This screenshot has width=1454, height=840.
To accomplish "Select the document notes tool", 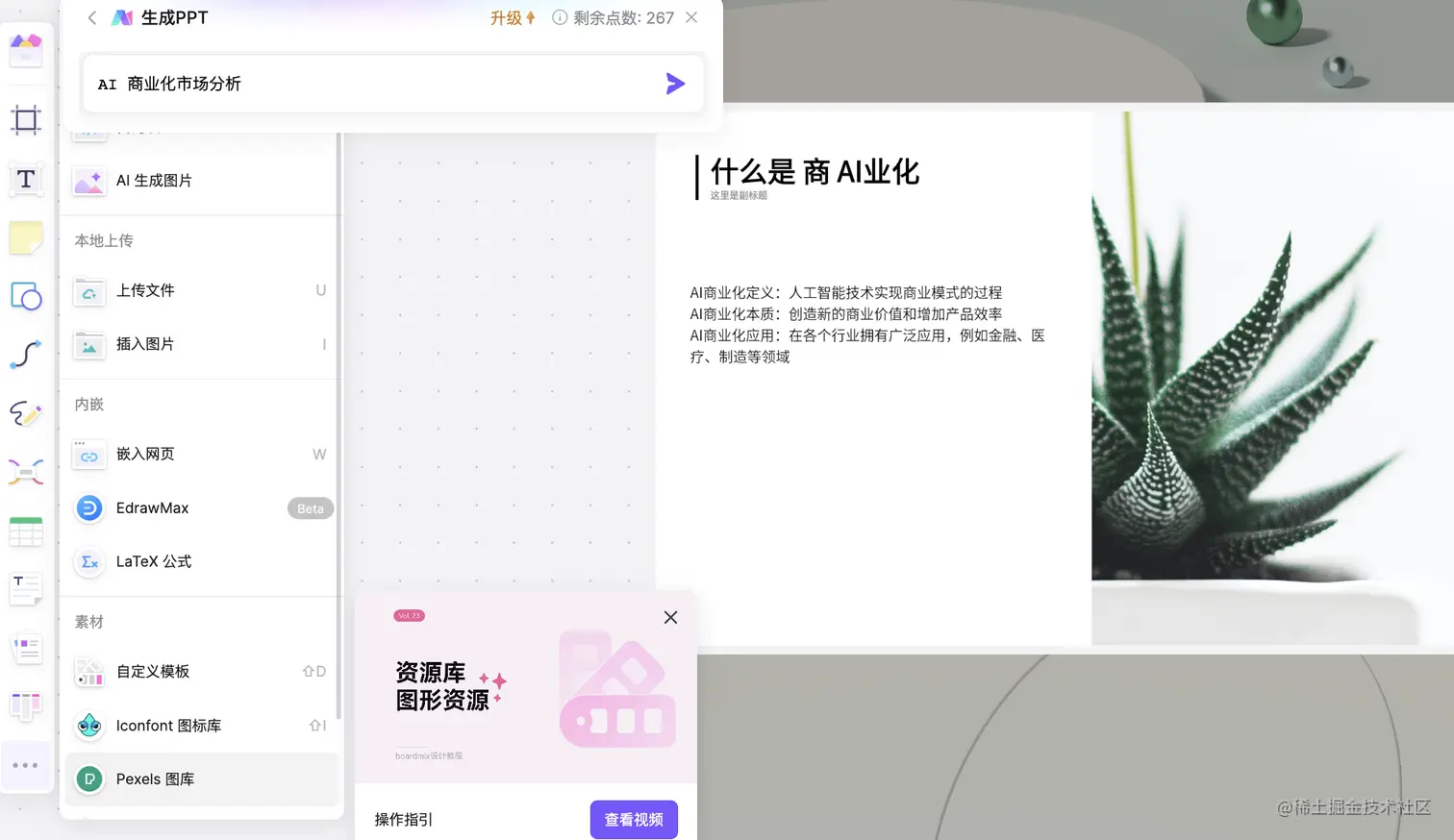I will coord(26,589).
